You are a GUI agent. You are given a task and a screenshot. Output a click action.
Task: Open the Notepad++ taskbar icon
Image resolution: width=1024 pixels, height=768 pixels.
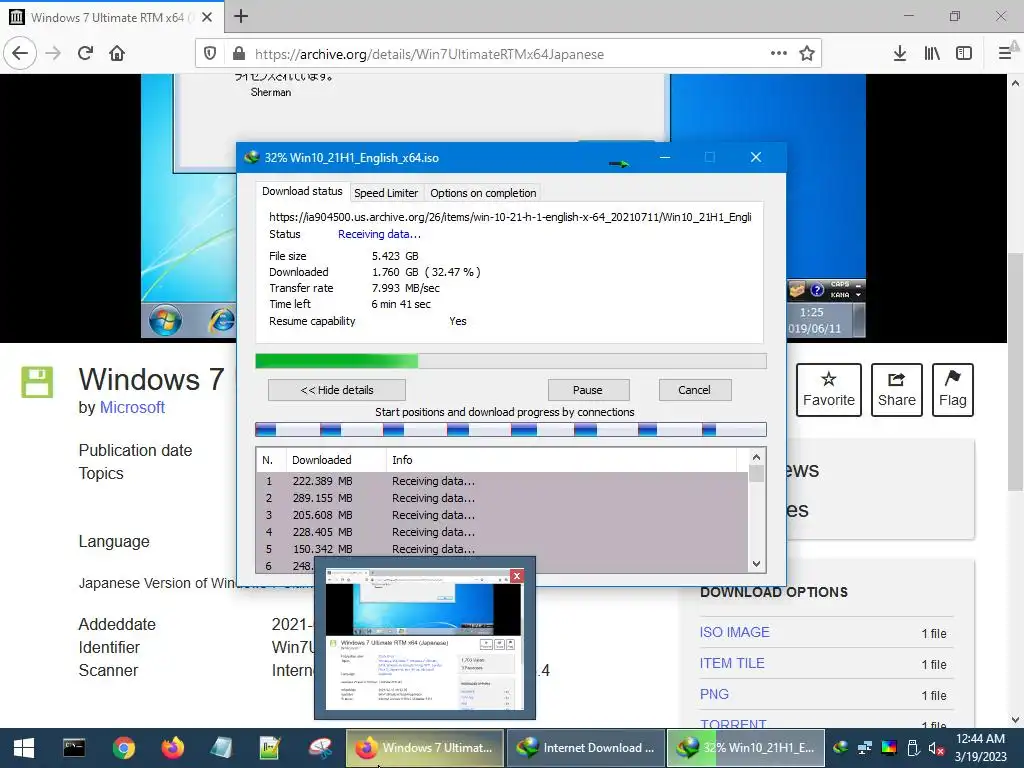point(270,748)
